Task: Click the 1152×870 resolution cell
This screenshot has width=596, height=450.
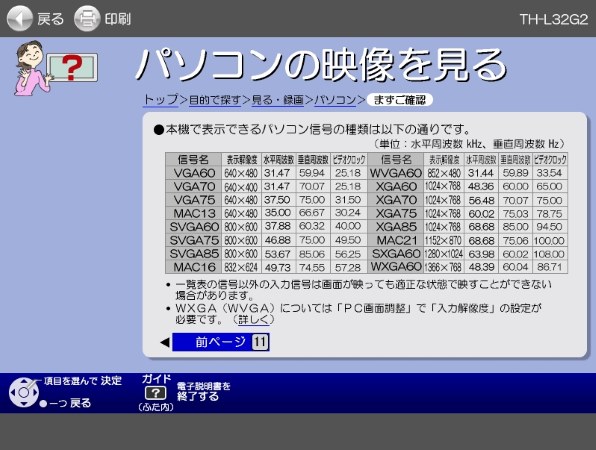Action: [x=444, y=240]
